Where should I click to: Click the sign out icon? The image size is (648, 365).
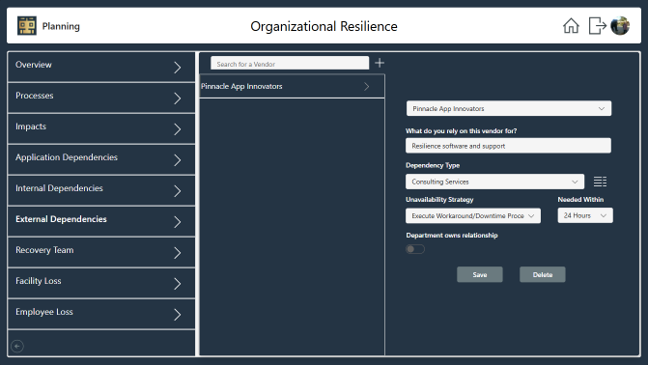point(597,26)
